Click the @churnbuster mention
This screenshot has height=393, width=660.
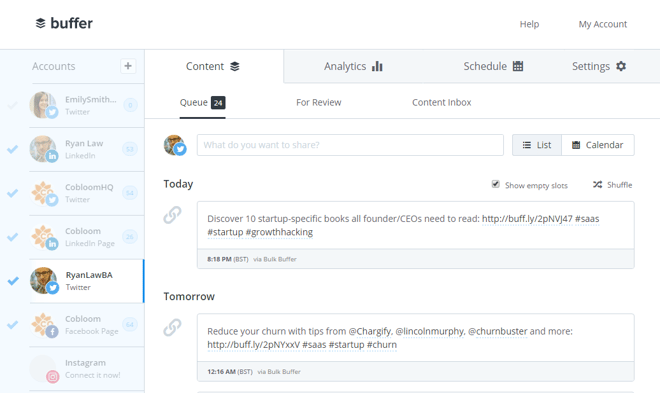(x=498, y=332)
